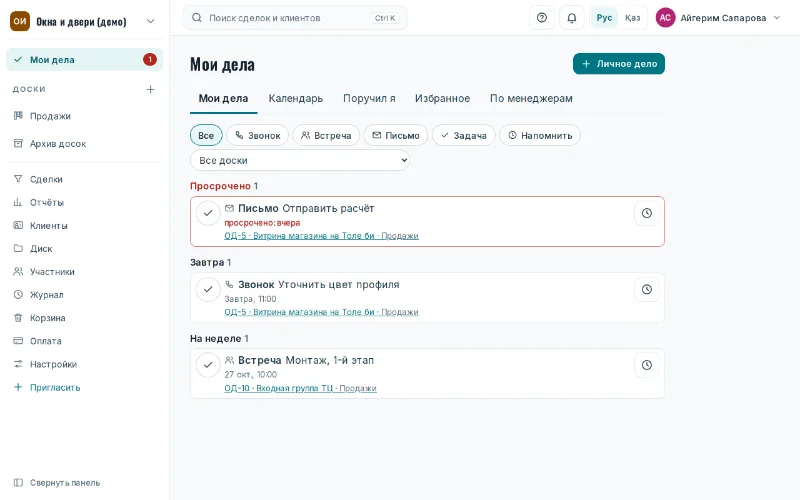Viewport: 800px width, 500px height.
Task: Click the Звонок Уточнить цвет профиля title
Action: 319,284
